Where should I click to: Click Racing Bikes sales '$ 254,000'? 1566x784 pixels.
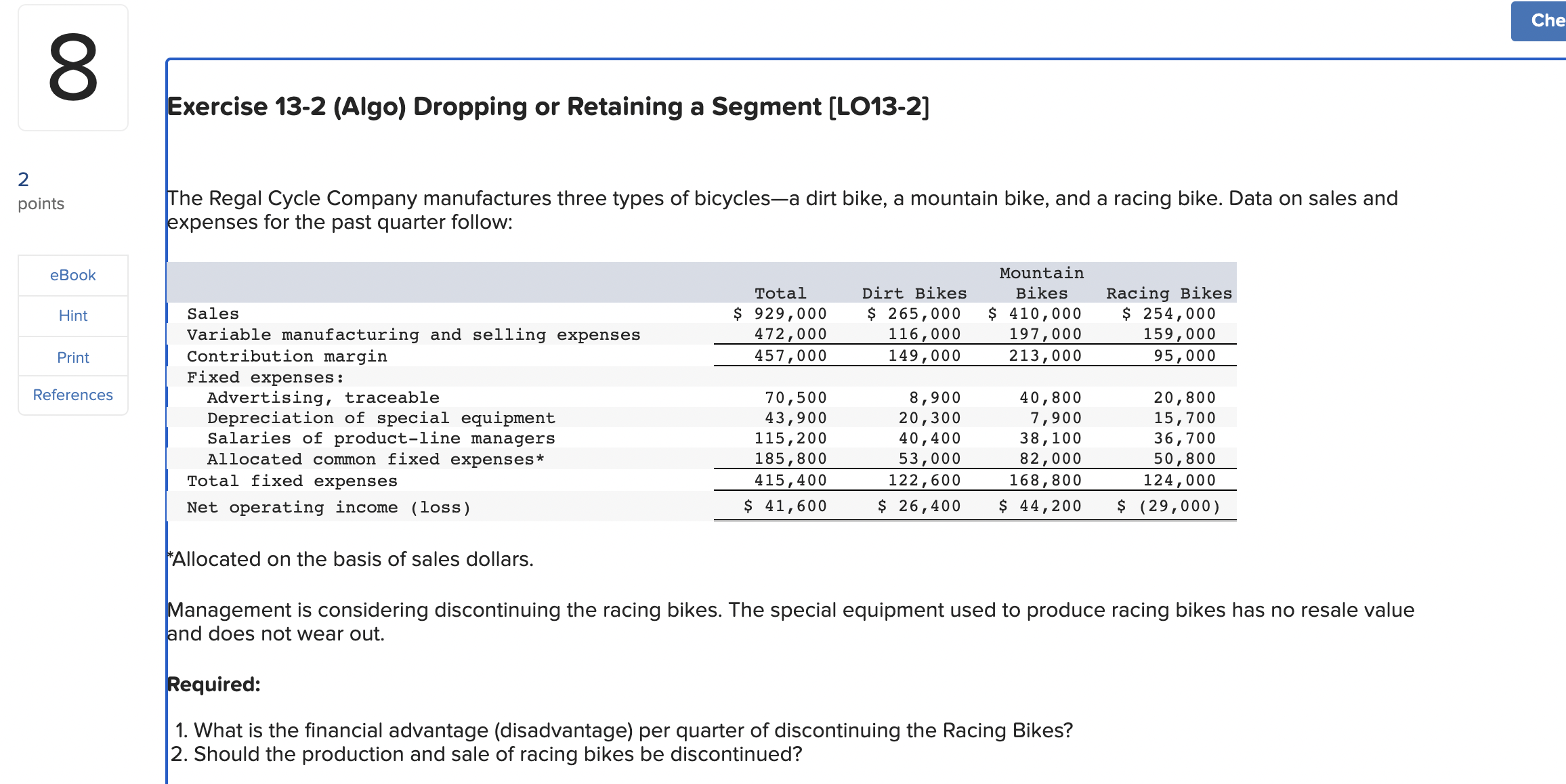coord(1168,313)
